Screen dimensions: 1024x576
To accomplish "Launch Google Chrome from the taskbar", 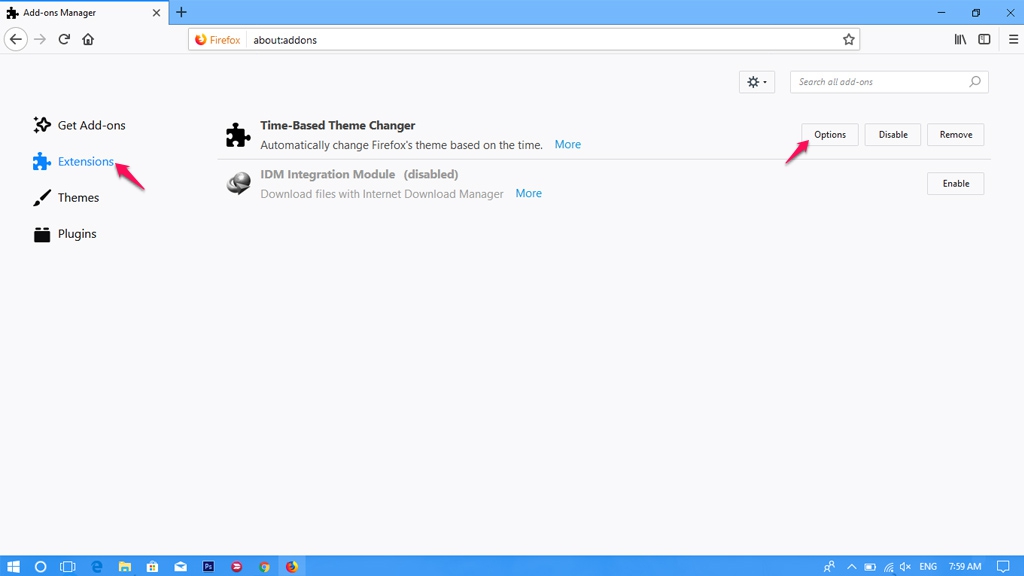I will 264,566.
